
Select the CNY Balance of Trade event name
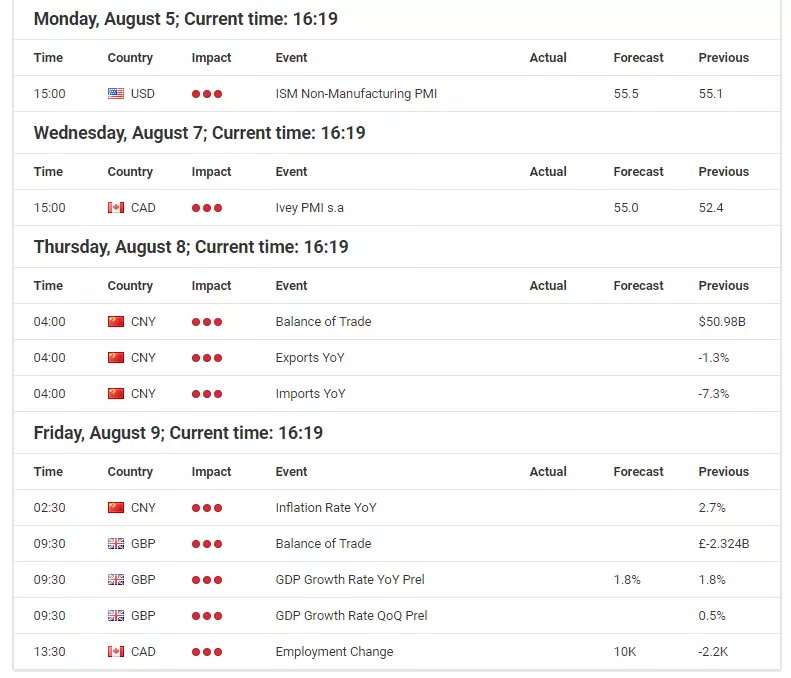point(323,322)
